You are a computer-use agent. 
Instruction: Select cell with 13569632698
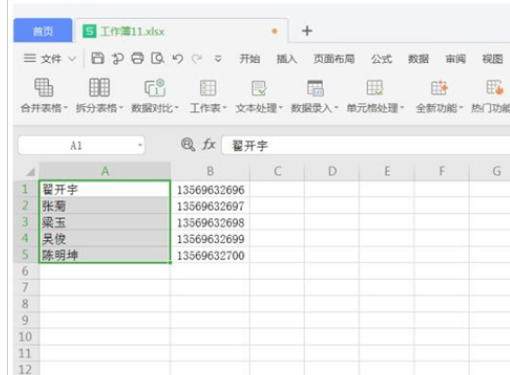(x=210, y=222)
